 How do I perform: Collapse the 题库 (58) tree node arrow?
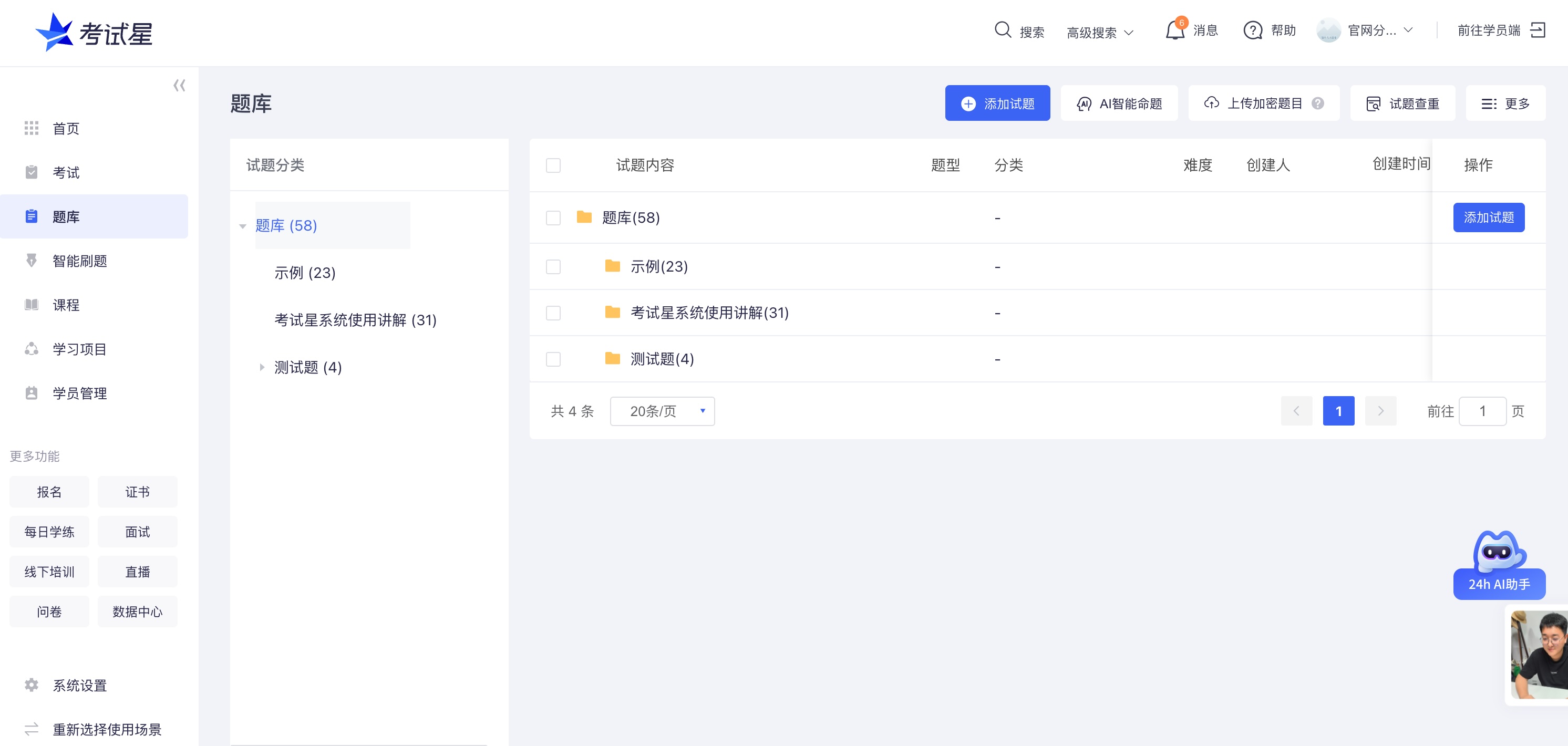coord(242,226)
